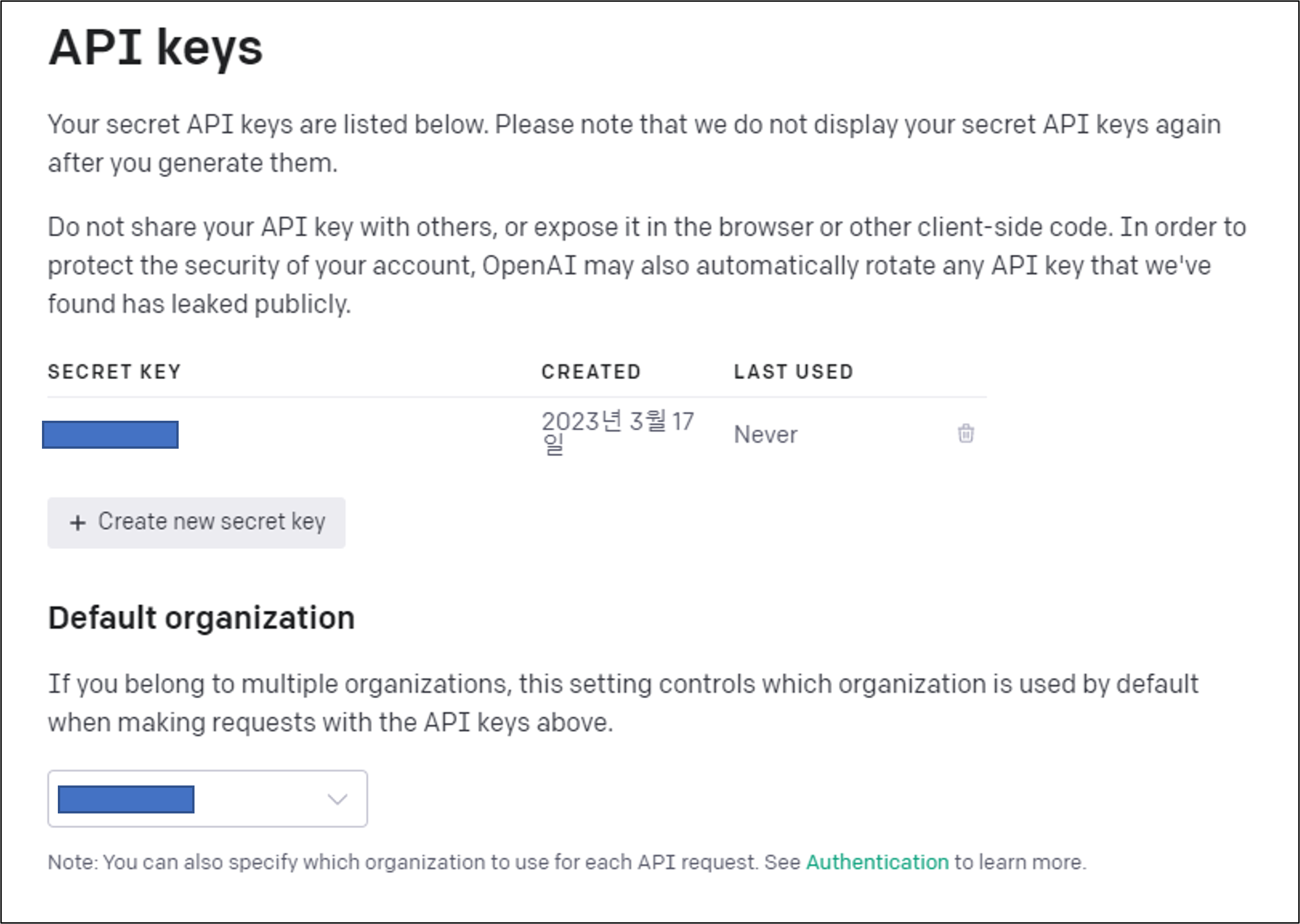
Task: Select the redacted secret key entry
Action: pos(111,435)
